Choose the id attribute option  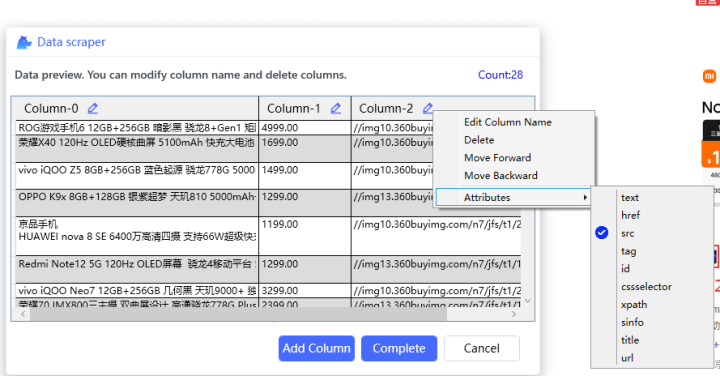pyautogui.click(x=625, y=269)
